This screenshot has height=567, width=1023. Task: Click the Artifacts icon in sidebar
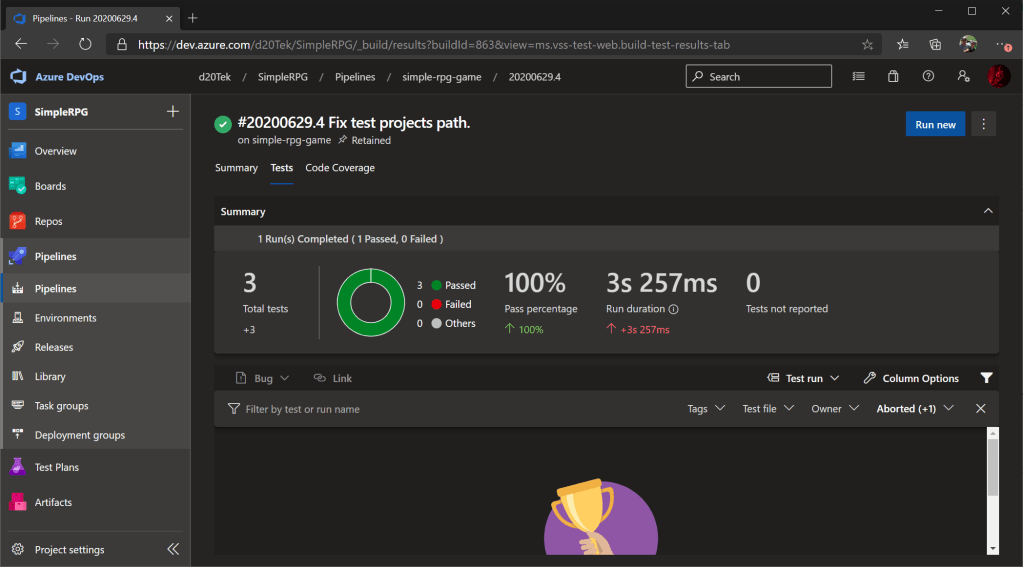17,502
